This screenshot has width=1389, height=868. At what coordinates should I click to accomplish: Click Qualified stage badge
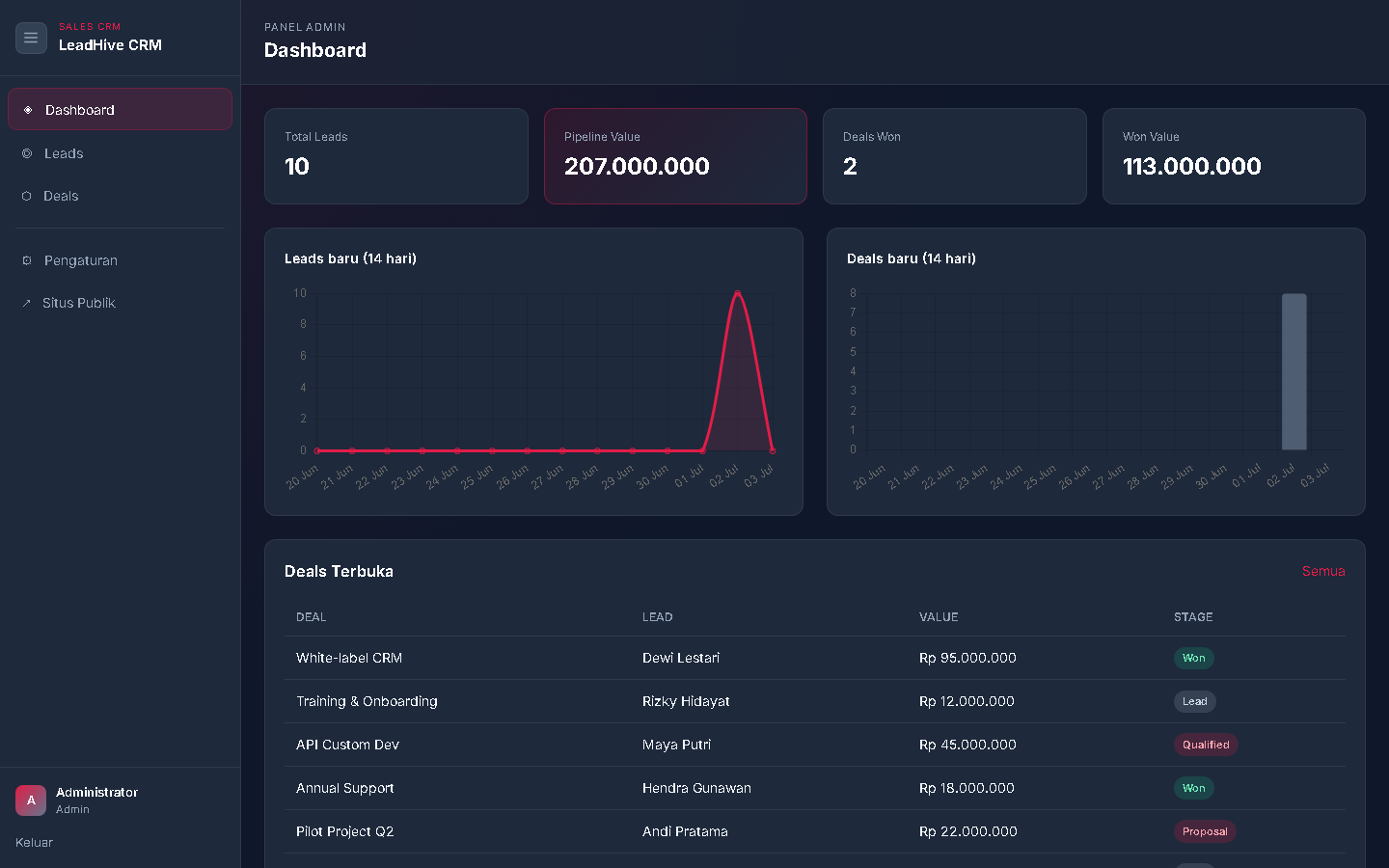1206,745
